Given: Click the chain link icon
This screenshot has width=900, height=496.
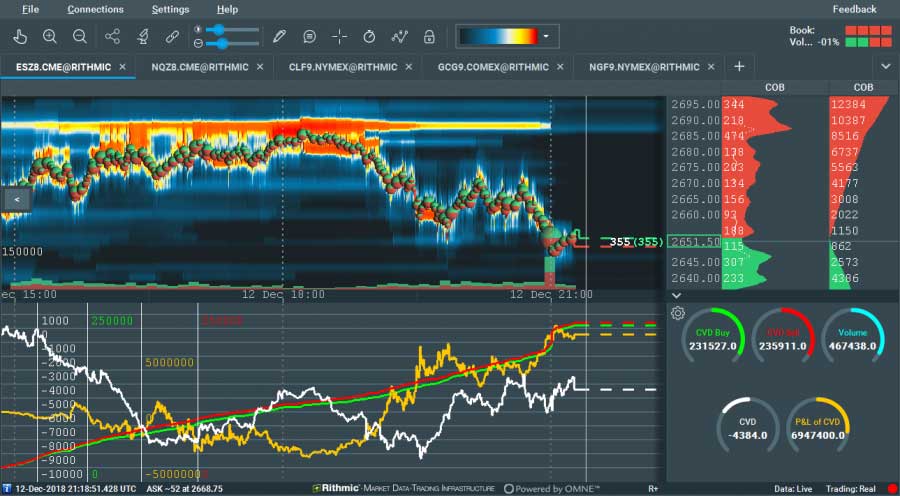Looking at the screenshot, I should (x=172, y=37).
